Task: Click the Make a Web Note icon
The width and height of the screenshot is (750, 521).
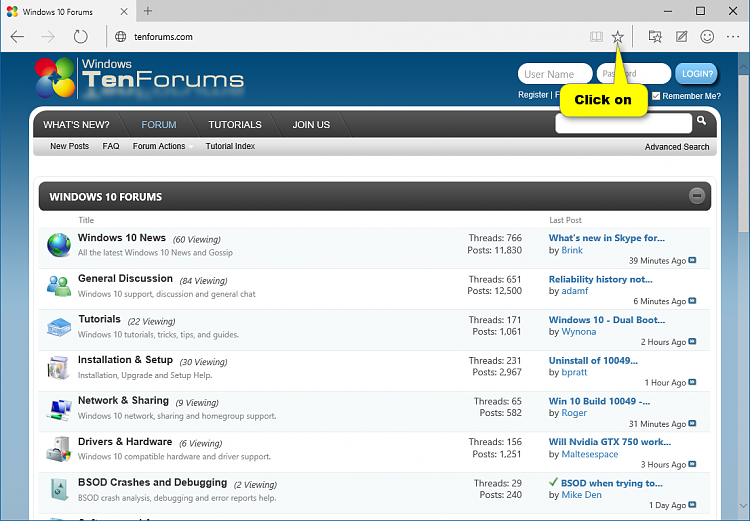Action: pyautogui.click(x=681, y=37)
